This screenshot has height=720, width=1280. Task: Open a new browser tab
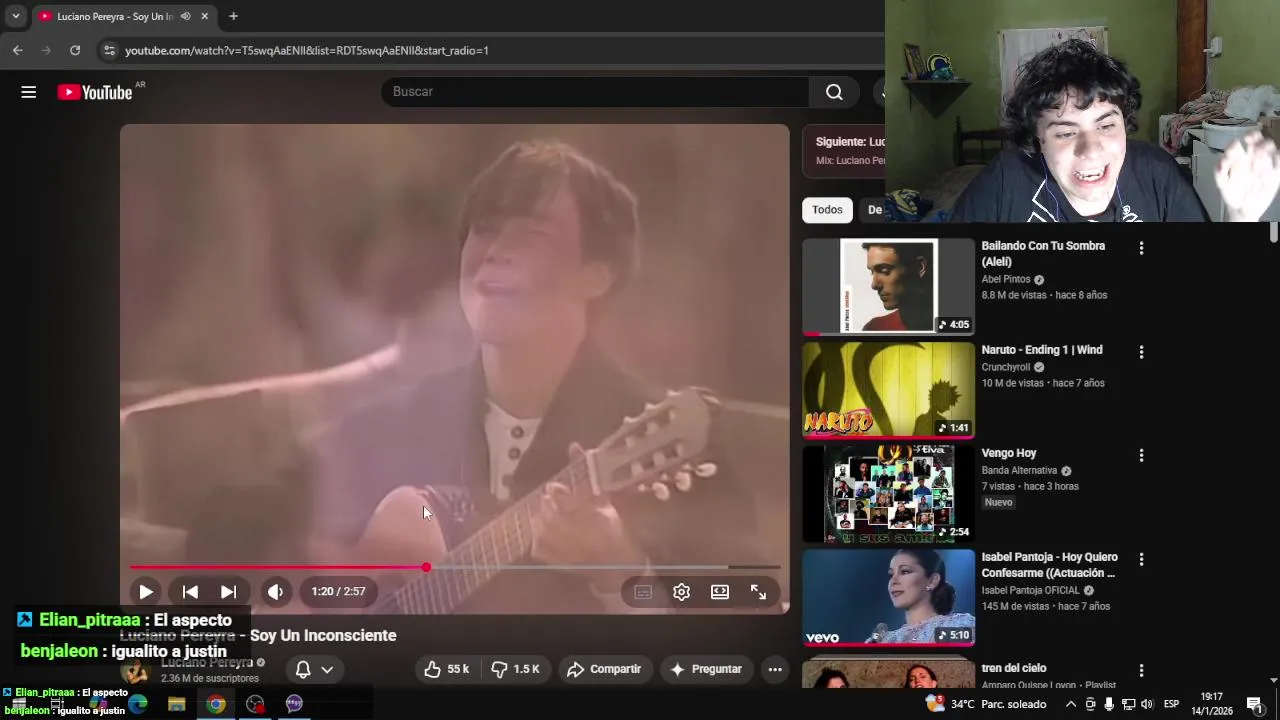233,16
